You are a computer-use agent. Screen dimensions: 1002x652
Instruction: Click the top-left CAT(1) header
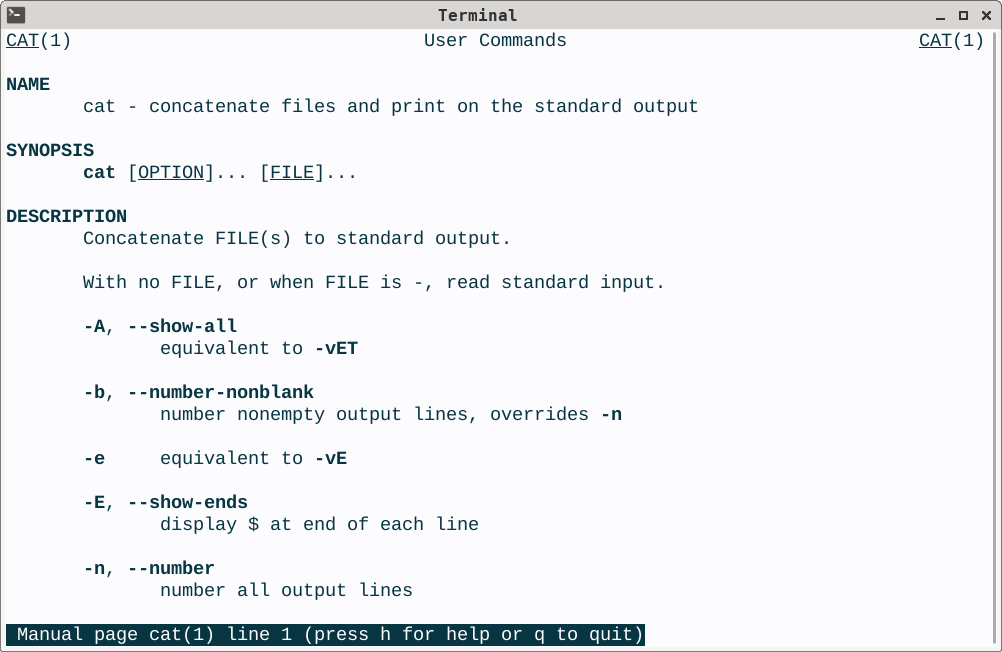[38, 40]
